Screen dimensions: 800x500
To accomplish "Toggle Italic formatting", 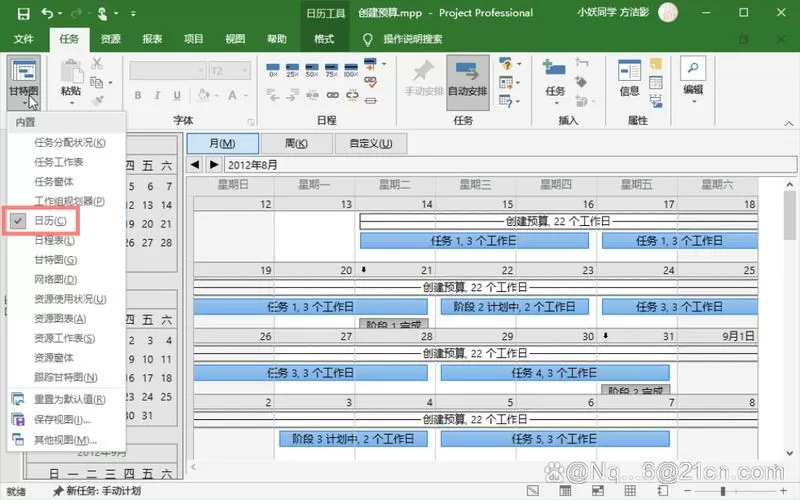I will (157, 95).
